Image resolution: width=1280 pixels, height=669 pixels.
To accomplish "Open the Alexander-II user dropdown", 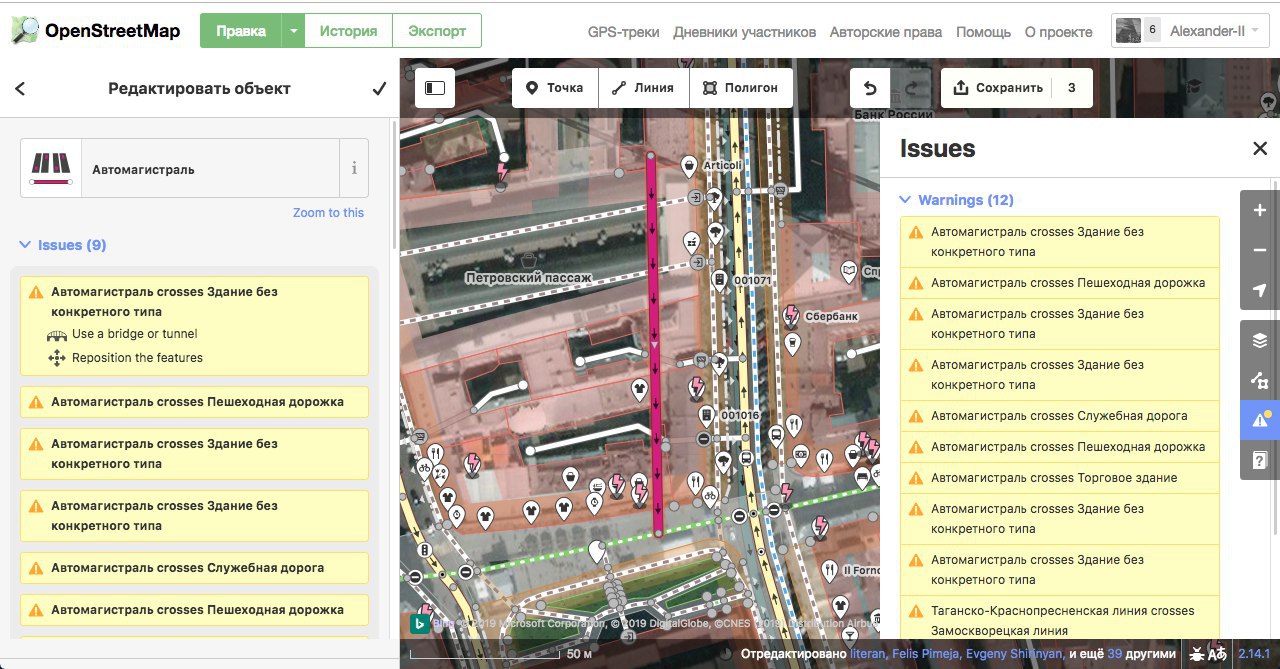I will point(1190,31).
